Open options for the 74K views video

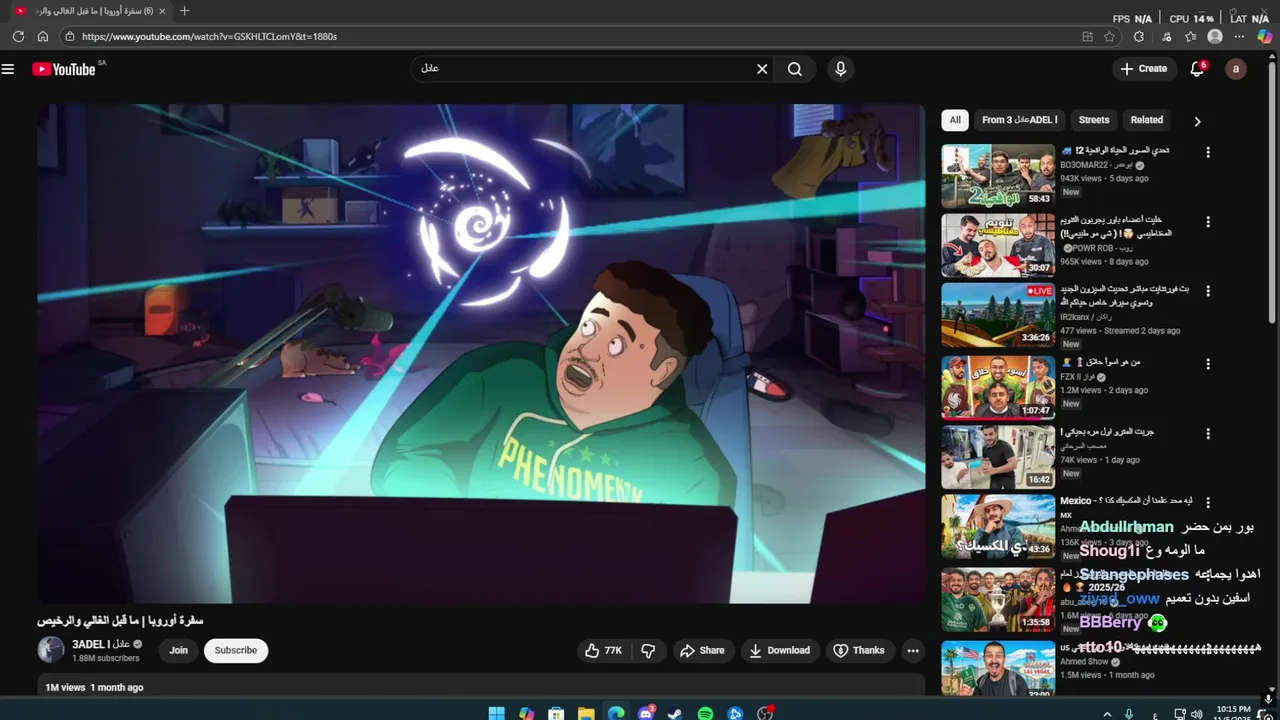pyautogui.click(x=1208, y=434)
